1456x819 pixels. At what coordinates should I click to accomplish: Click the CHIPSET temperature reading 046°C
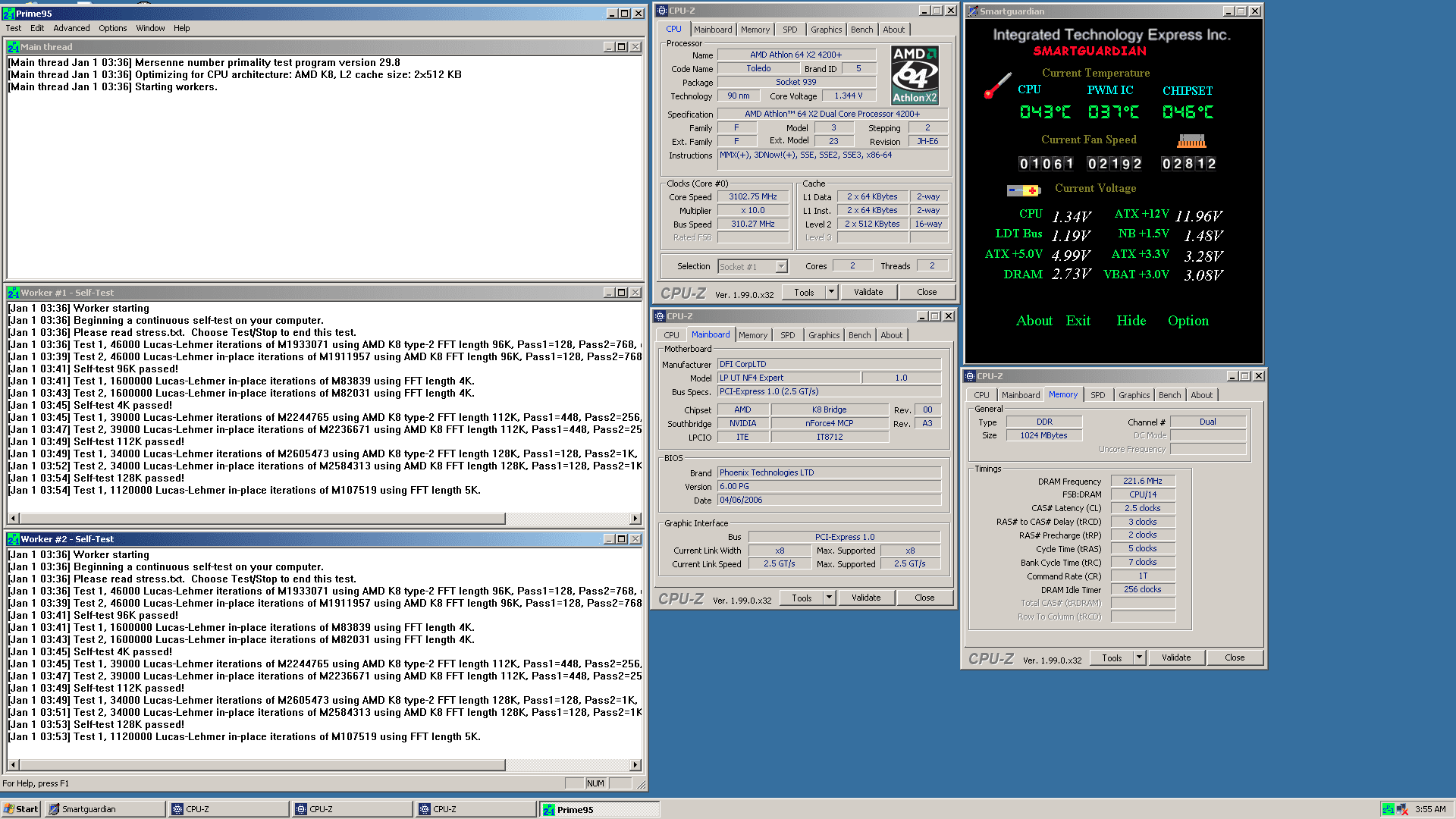tap(1188, 112)
